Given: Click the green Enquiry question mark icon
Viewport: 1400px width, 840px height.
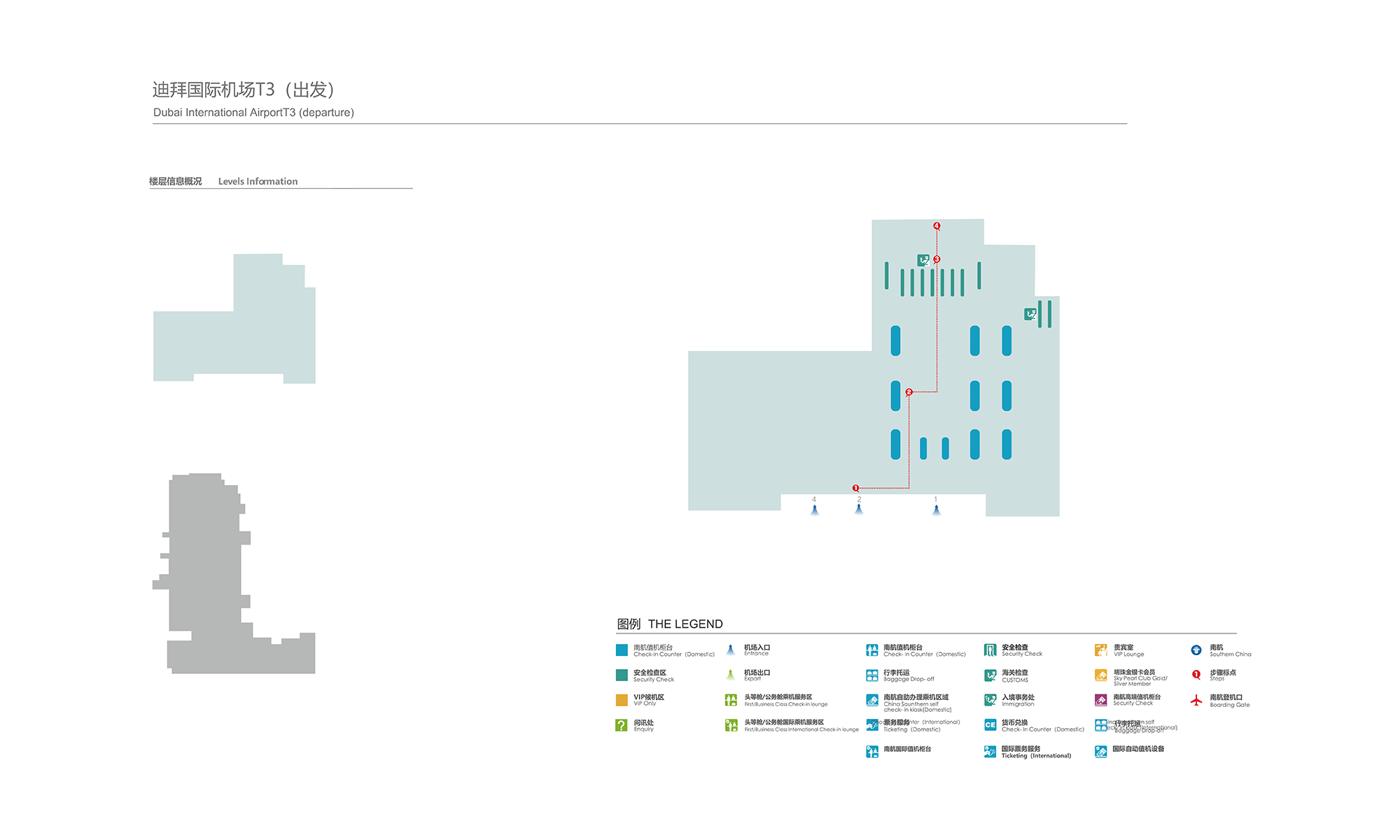Looking at the screenshot, I should [621, 725].
